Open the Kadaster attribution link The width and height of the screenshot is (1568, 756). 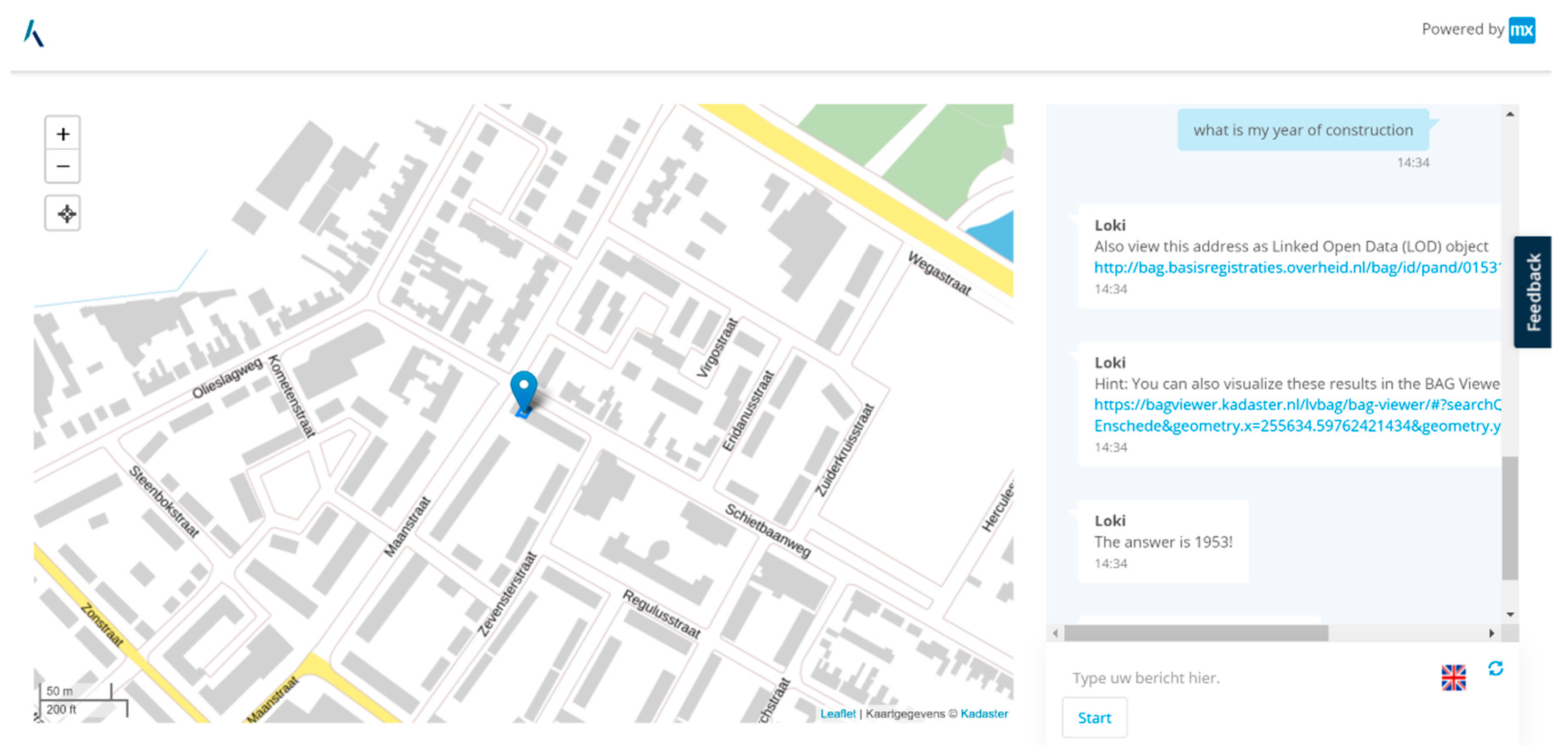(x=983, y=713)
